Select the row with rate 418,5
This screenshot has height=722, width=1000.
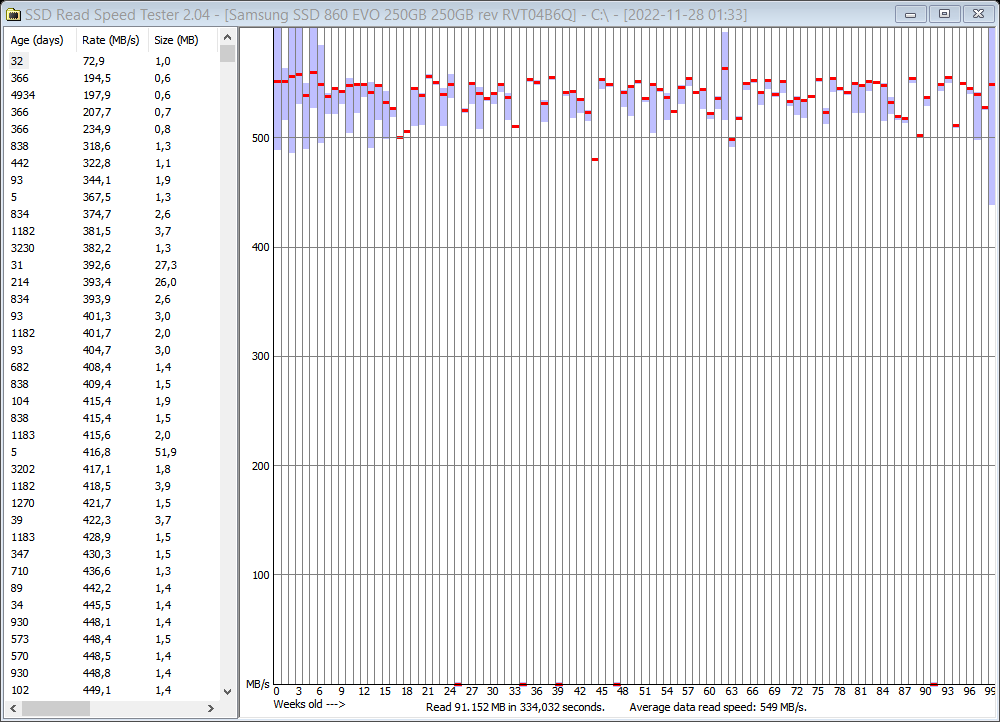point(112,486)
